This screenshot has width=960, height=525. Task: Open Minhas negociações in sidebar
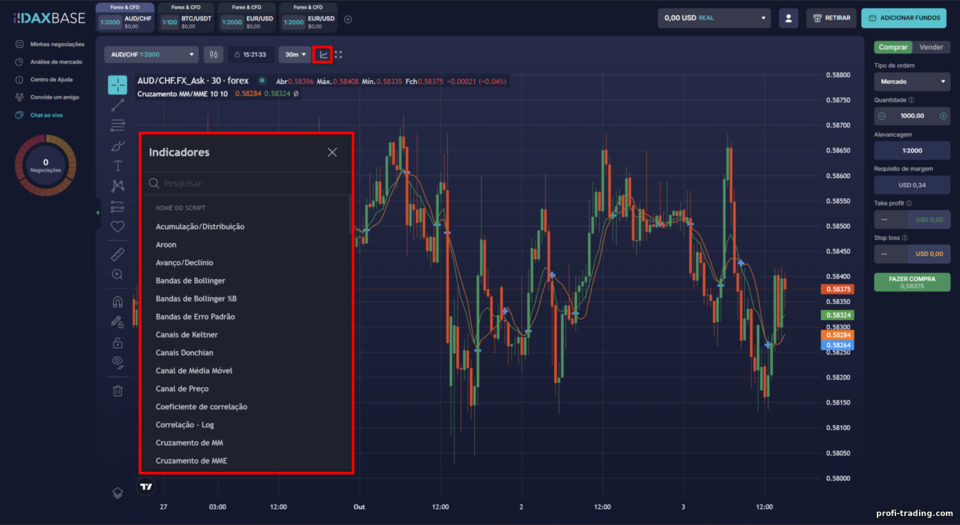pos(50,44)
